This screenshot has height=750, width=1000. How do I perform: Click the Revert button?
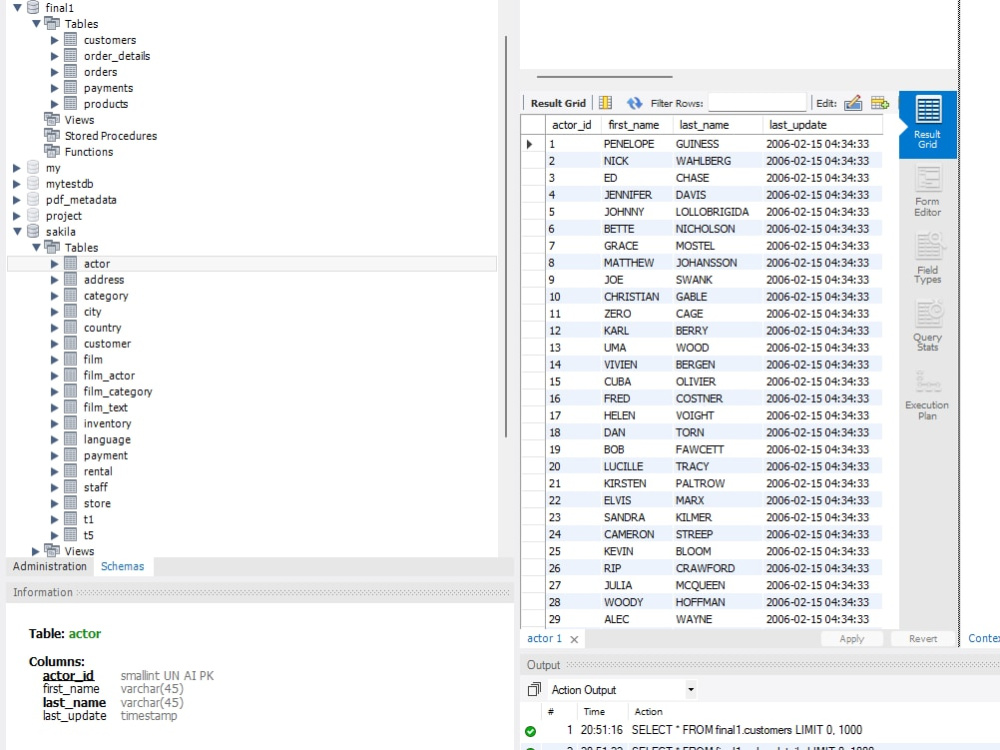click(923, 638)
